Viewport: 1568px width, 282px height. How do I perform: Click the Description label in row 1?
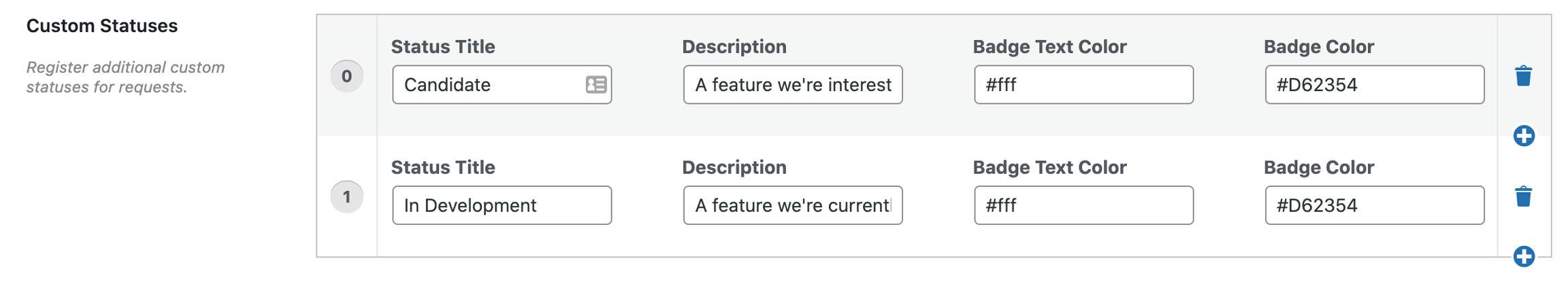pyautogui.click(x=734, y=167)
